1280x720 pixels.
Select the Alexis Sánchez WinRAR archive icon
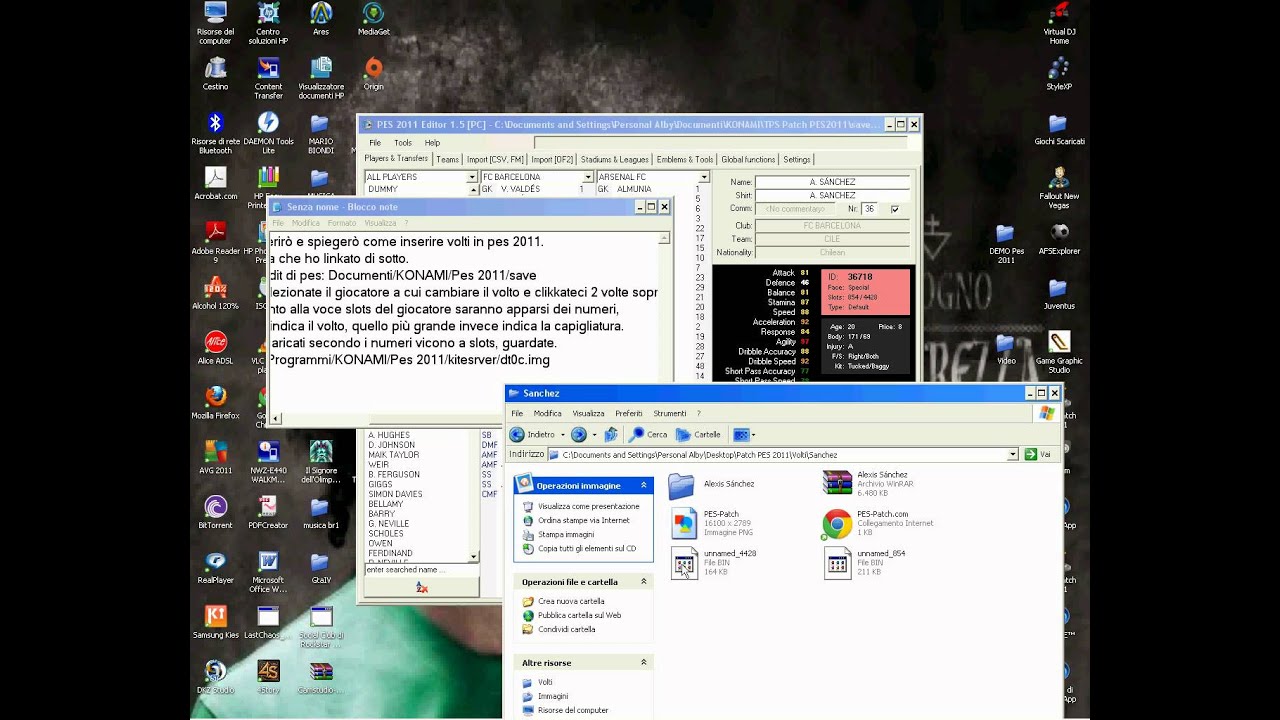click(x=837, y=483)
